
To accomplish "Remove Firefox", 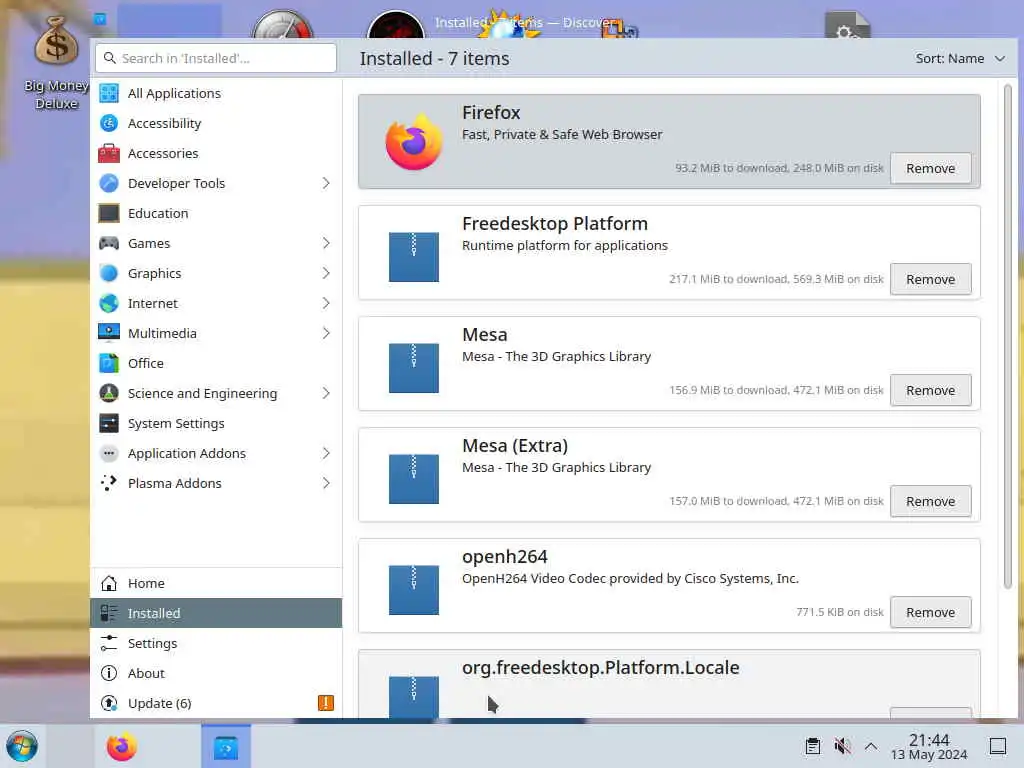I will (931, 168).
